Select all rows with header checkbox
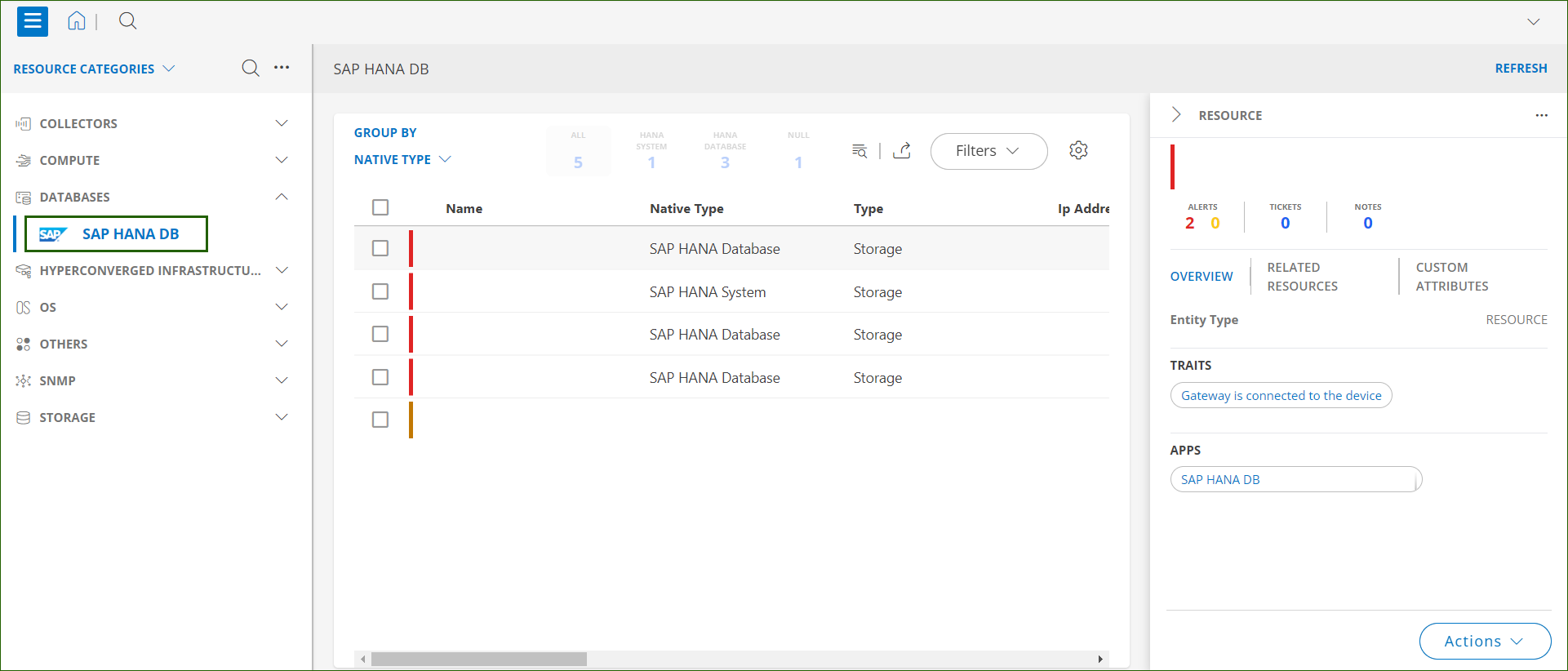The height and width of the screenshot is (671, 1568). (x=380, y=207)
